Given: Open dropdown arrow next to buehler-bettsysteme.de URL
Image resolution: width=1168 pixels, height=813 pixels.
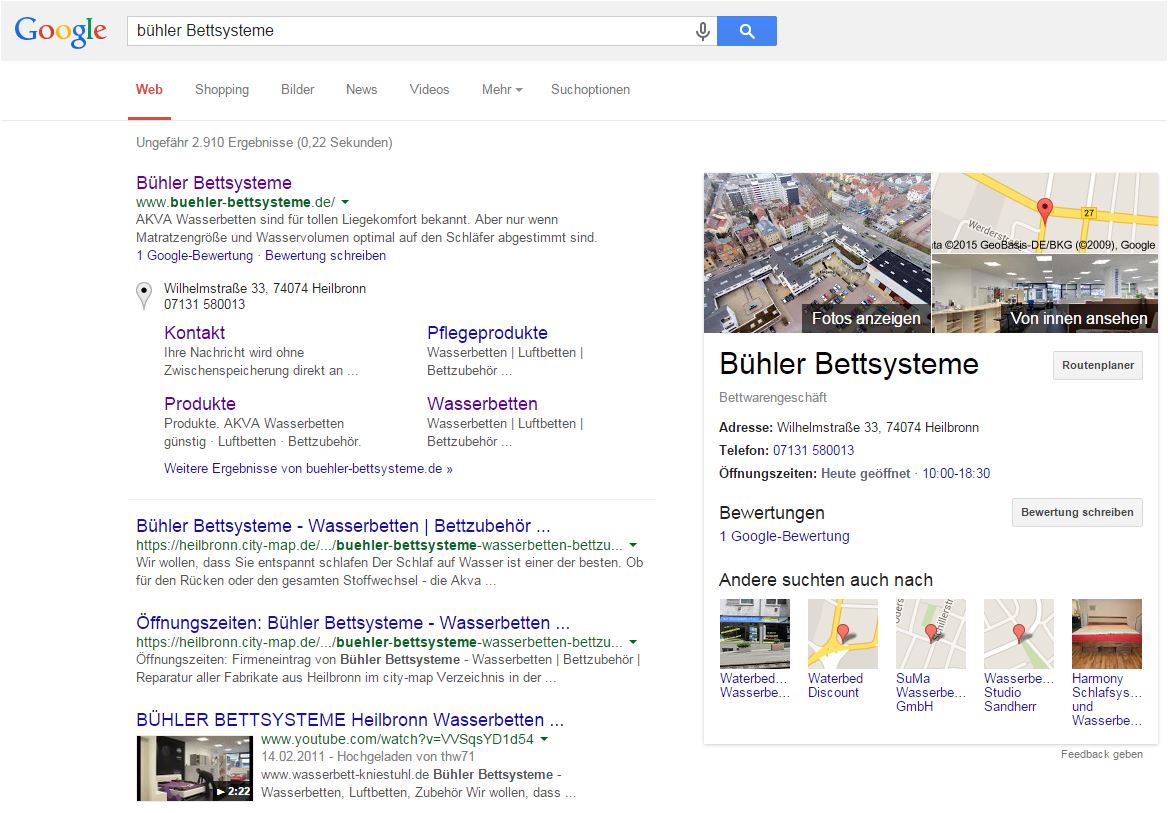Looking at the screenshot, I should (345, 202).
